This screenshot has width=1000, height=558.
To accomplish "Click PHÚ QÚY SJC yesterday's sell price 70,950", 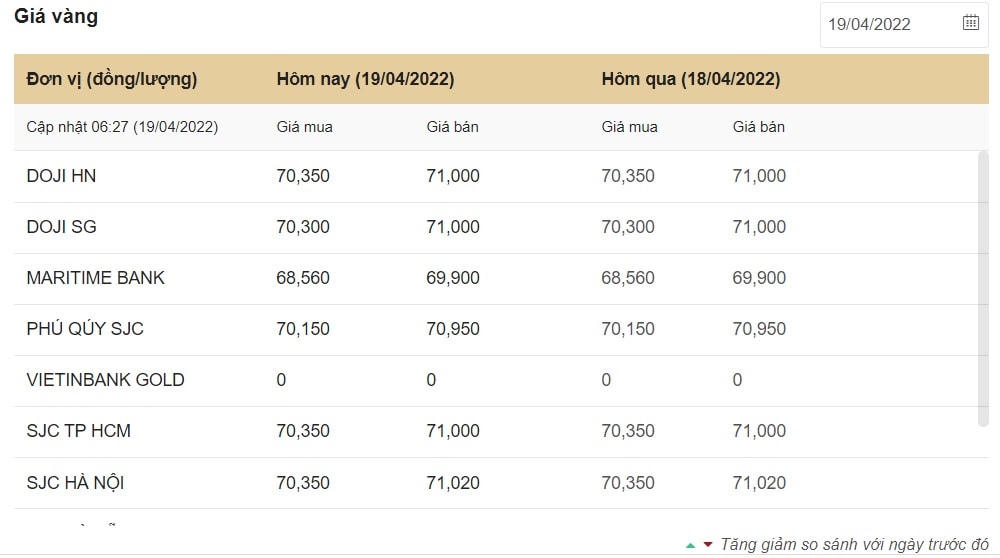I will (759, 329).
